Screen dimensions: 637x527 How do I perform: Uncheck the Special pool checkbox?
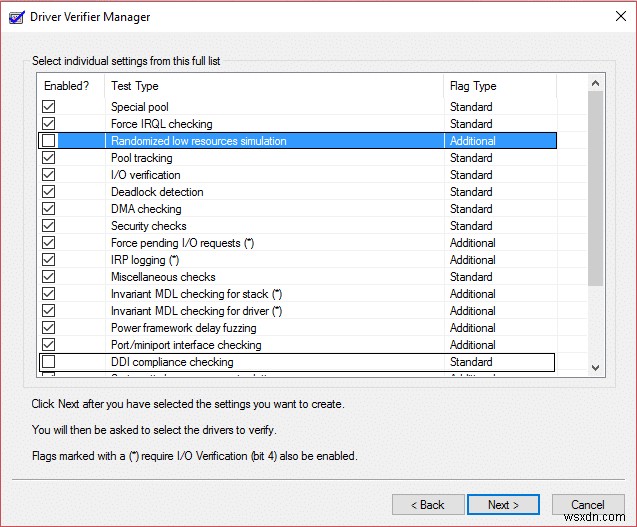pyautogui.click(x=49, y=106)
